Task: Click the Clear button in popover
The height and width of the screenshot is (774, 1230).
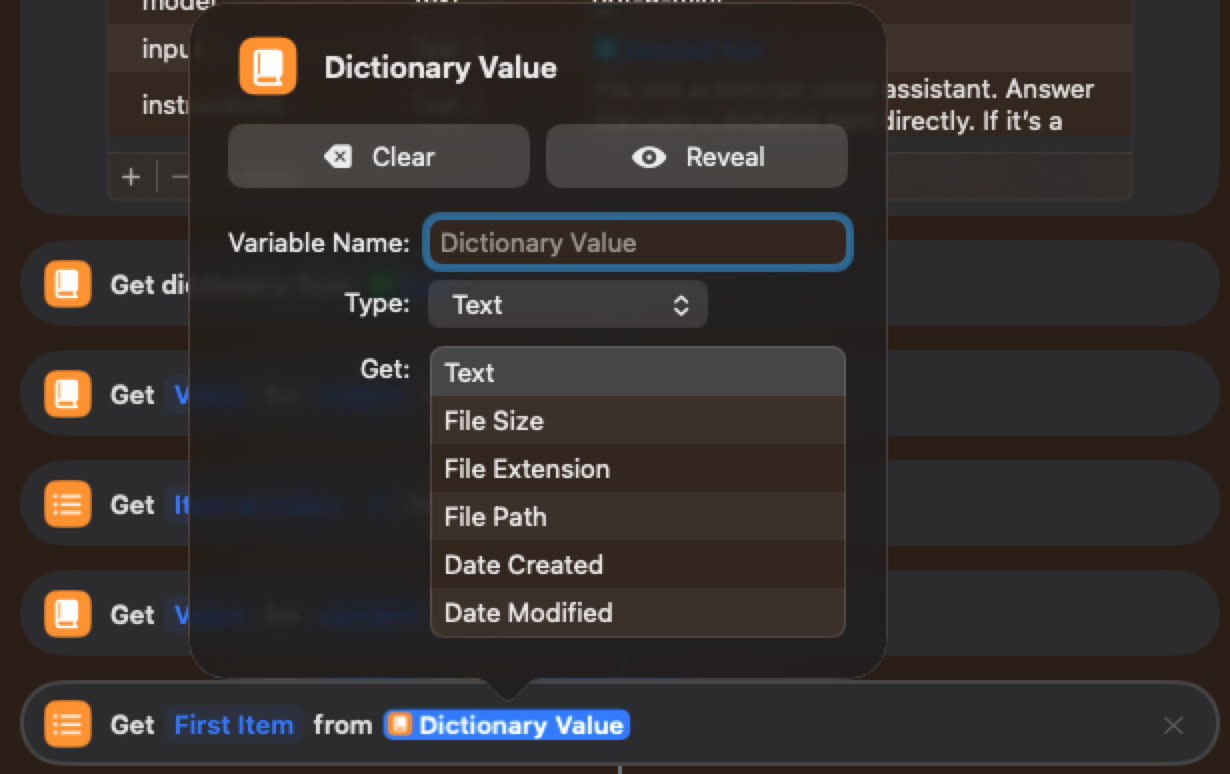Action: [x=379, y=157]
